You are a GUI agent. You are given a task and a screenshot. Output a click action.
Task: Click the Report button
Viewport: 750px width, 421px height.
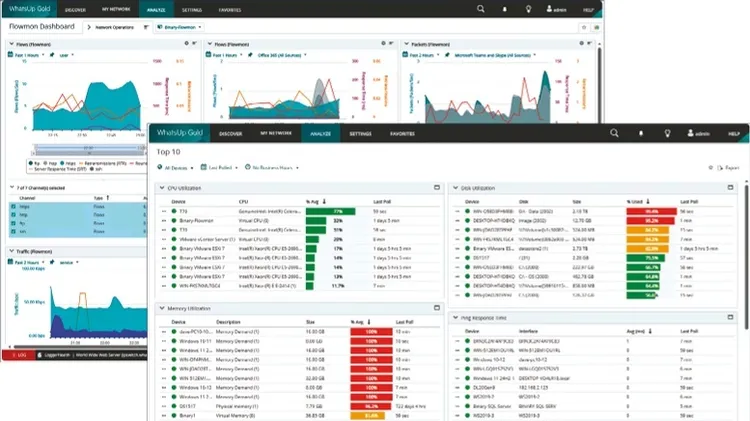click(728, 167)
